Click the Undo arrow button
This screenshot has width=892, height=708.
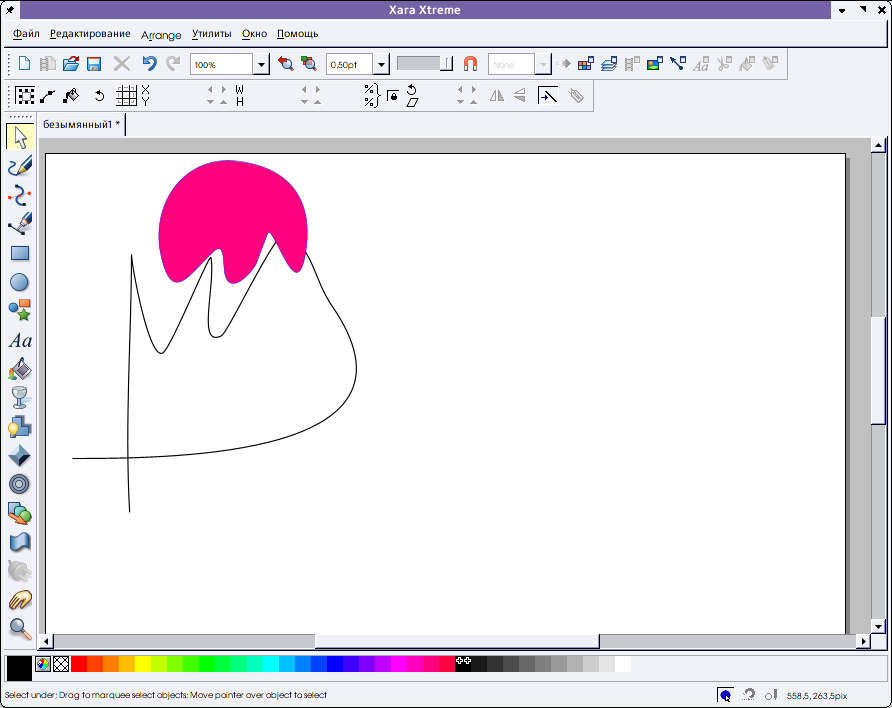149,64
